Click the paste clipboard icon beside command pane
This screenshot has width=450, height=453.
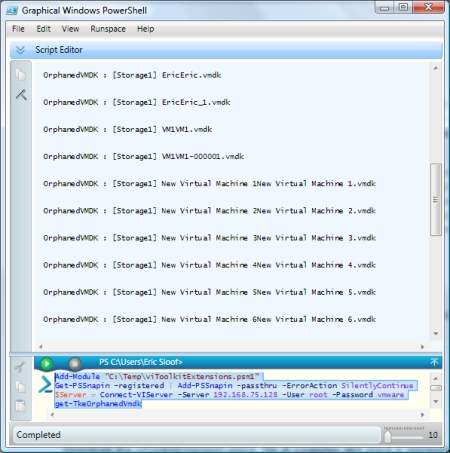[x=20, y=406]
